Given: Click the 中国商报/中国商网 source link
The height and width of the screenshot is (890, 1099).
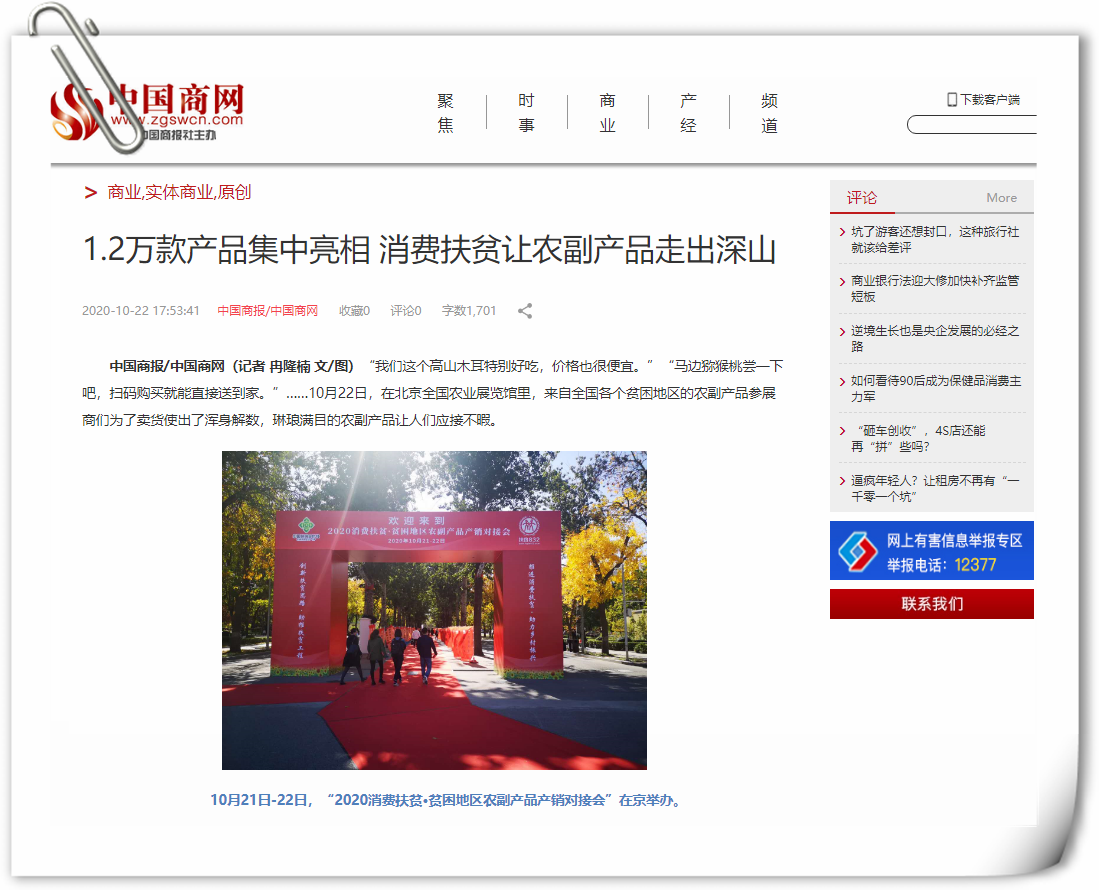Looking at the screenshot, I should 267,311.
